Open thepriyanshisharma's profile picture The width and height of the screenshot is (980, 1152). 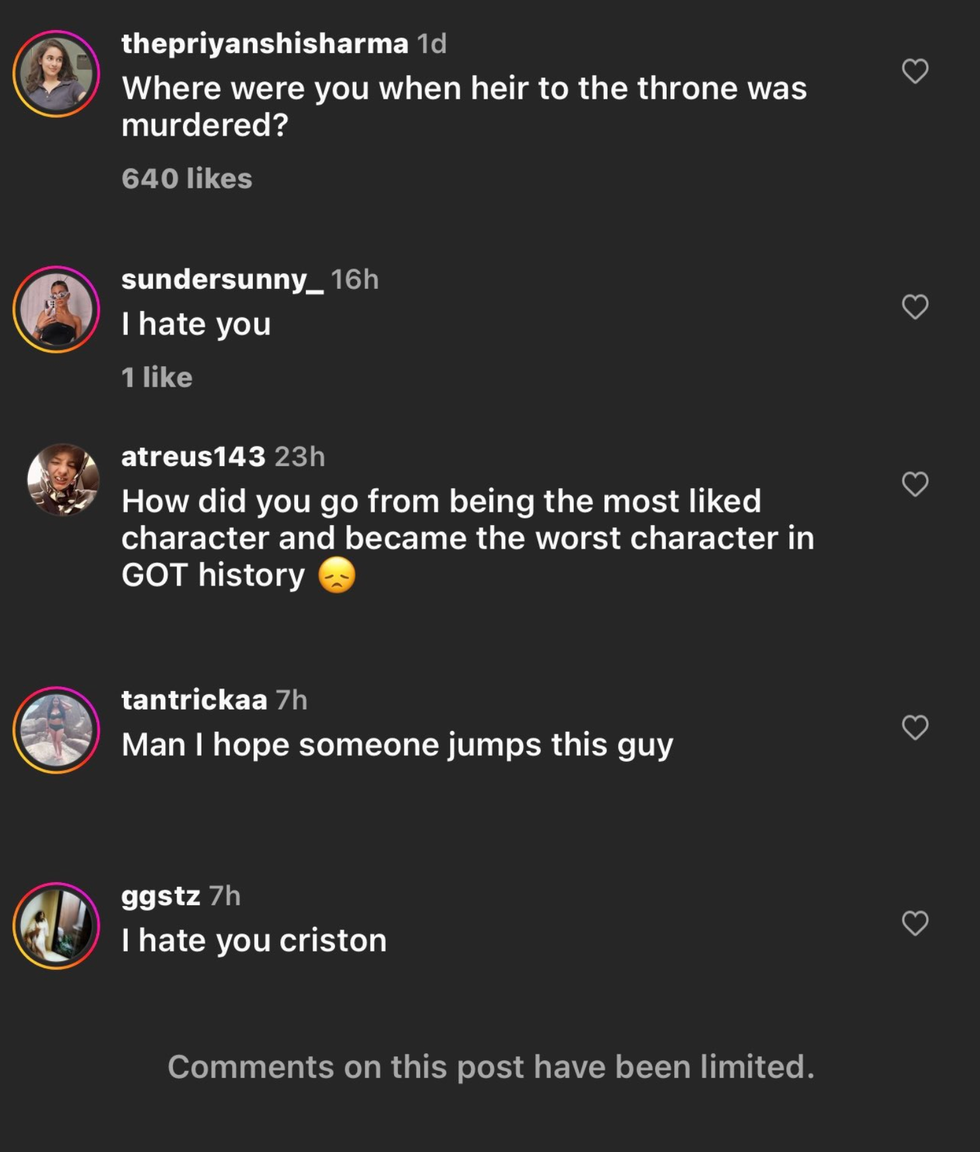pyautogui.click(x=56, y=74)
